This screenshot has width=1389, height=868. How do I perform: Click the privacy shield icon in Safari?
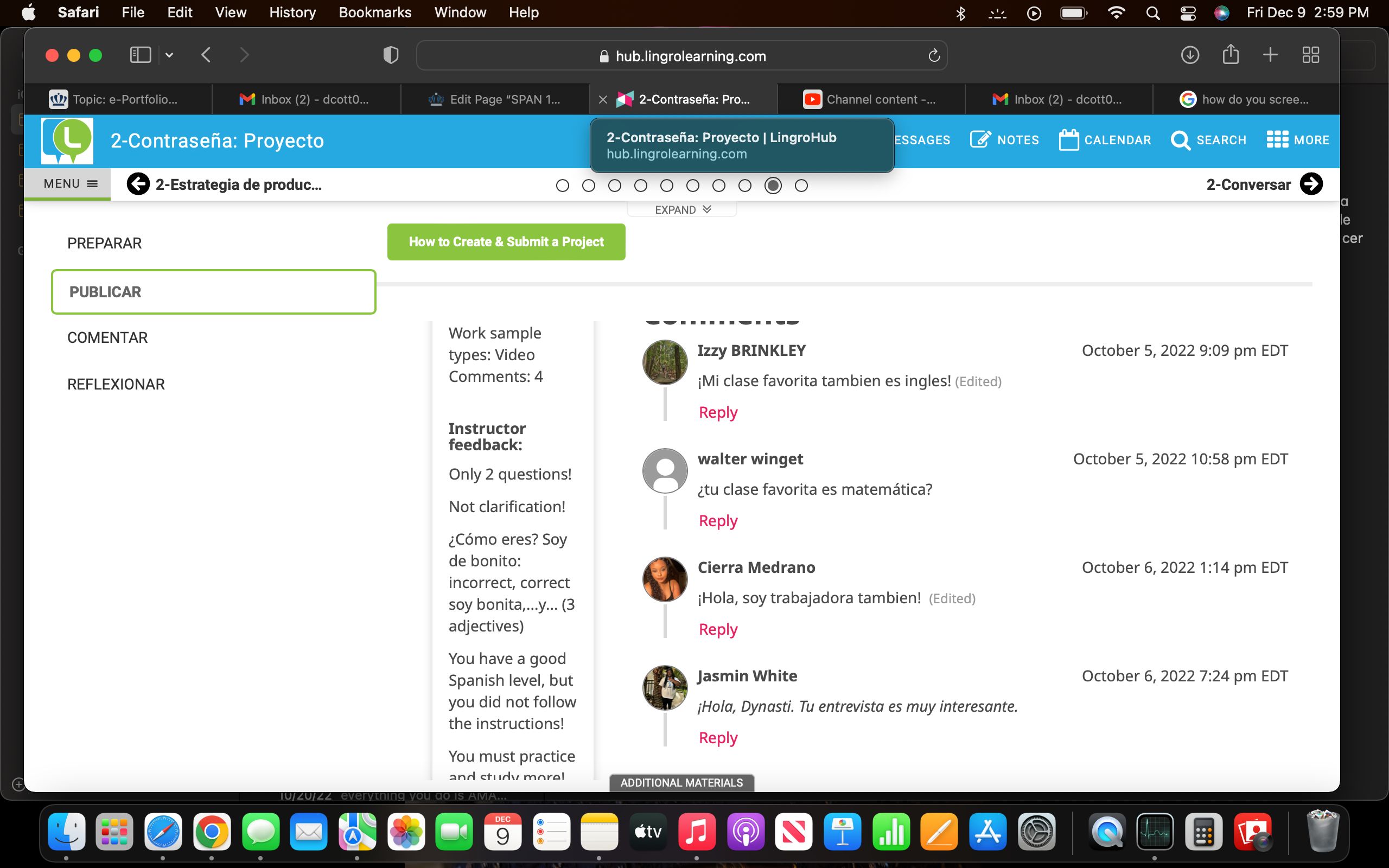[391, 55]
